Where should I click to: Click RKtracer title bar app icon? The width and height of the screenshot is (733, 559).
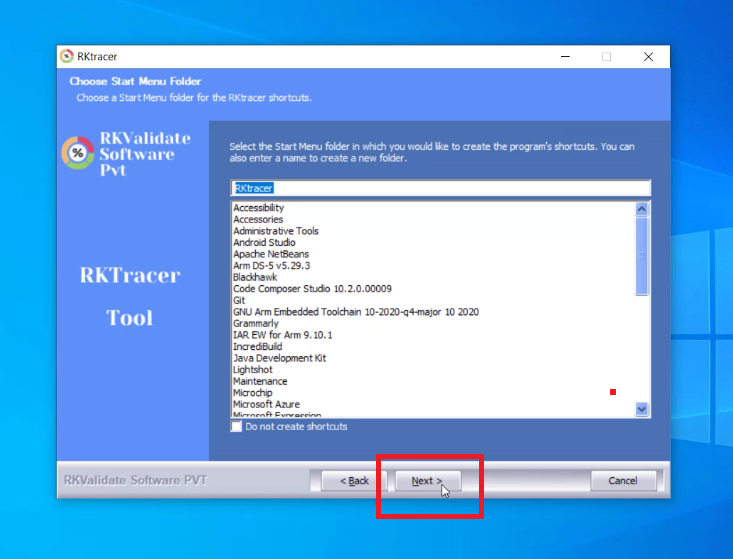tap(67, 57)
